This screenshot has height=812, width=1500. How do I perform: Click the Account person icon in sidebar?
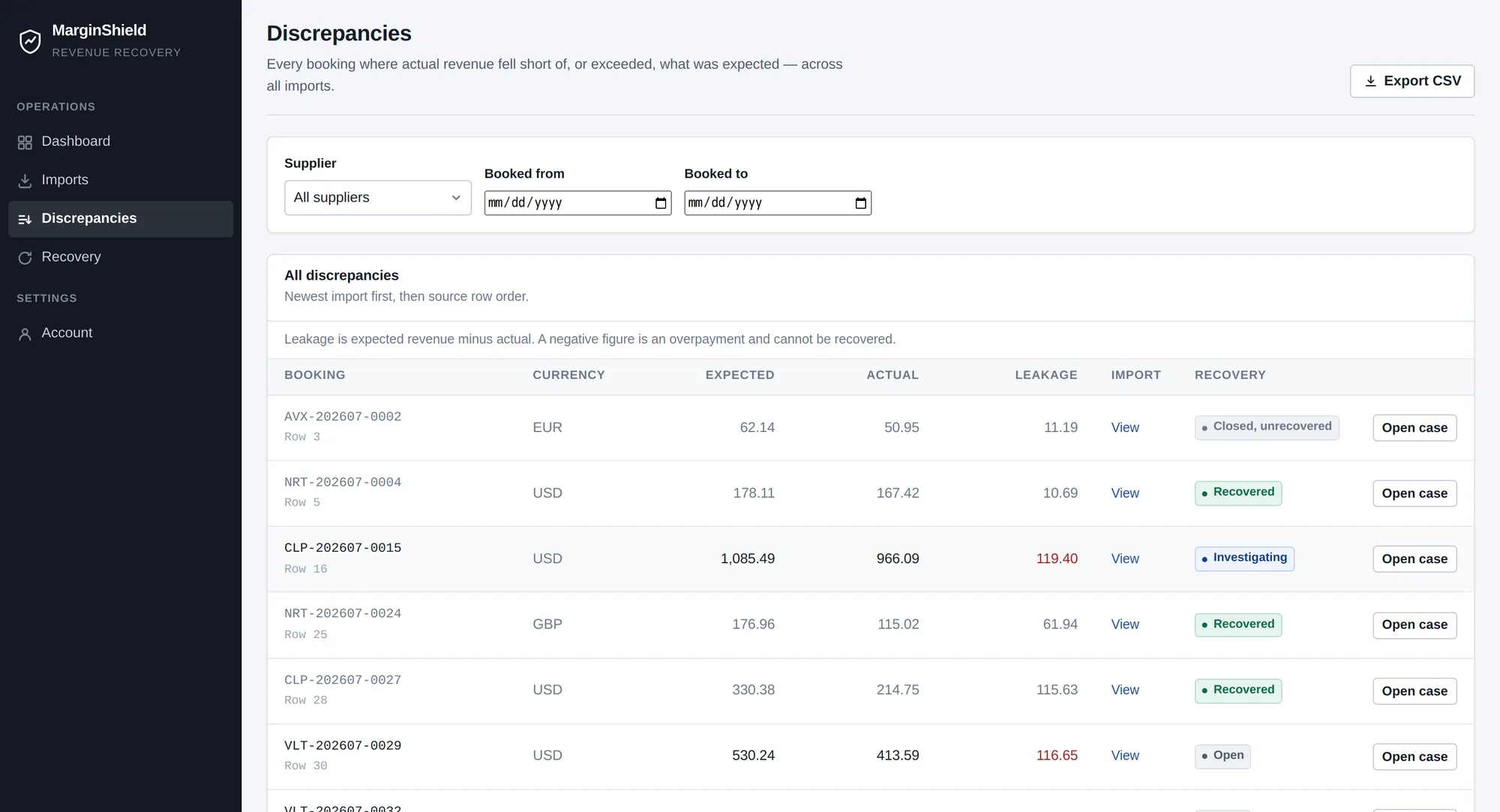25,334
